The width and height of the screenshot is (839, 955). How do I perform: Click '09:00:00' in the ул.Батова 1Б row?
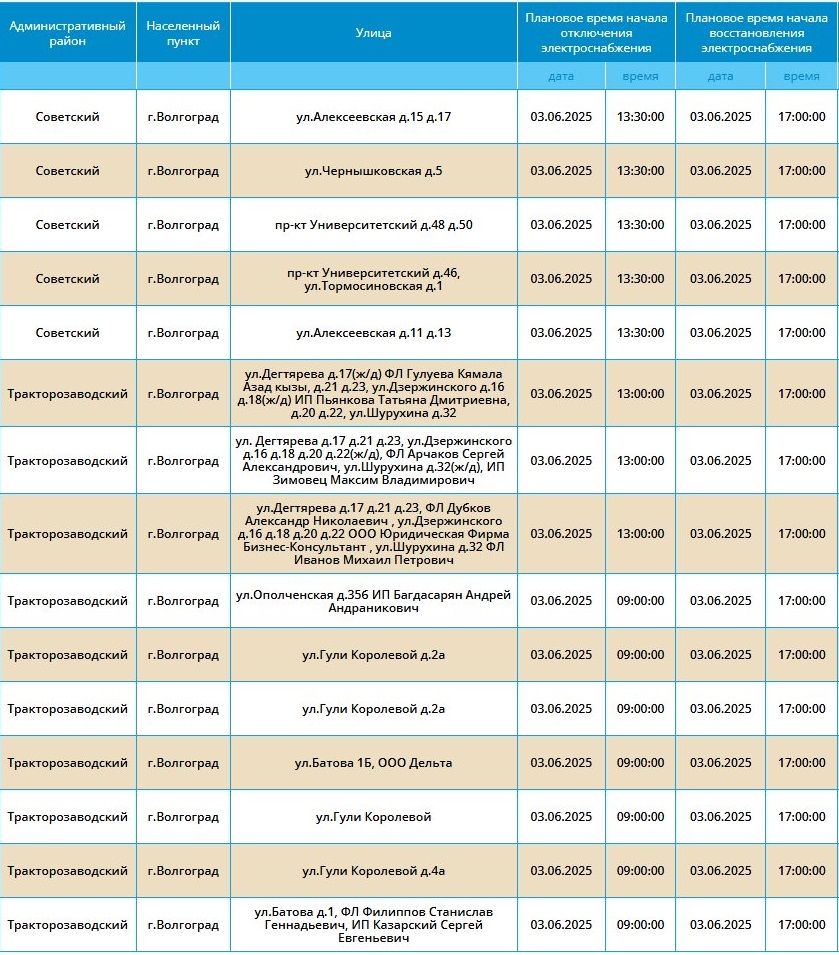(x=641, y=763)
